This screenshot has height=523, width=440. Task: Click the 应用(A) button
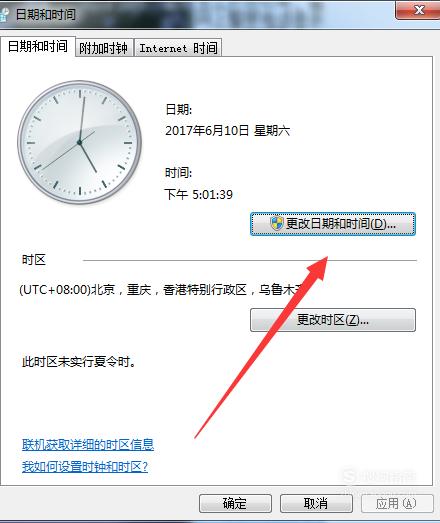pos(397,503)
